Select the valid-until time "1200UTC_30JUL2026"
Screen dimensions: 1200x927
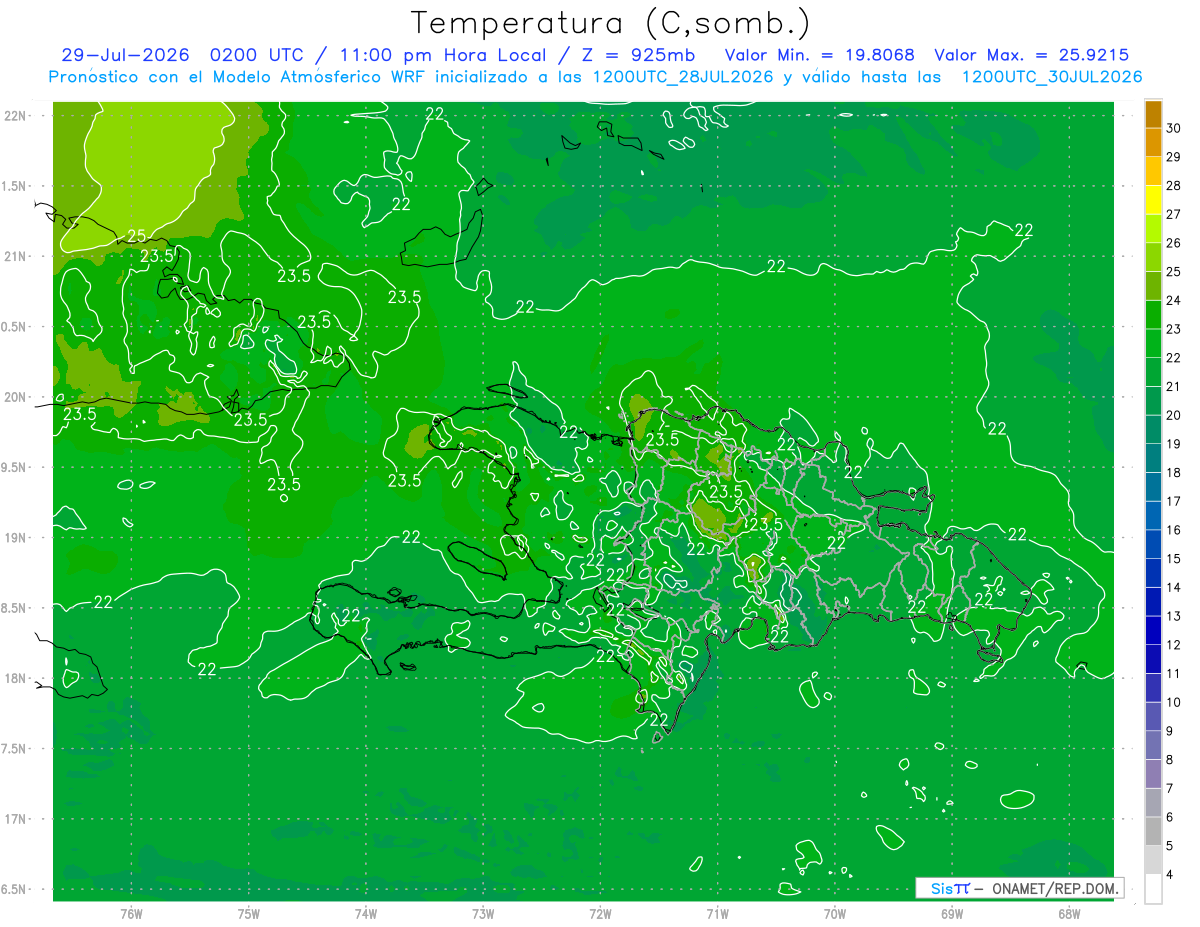click(1052, 77)
